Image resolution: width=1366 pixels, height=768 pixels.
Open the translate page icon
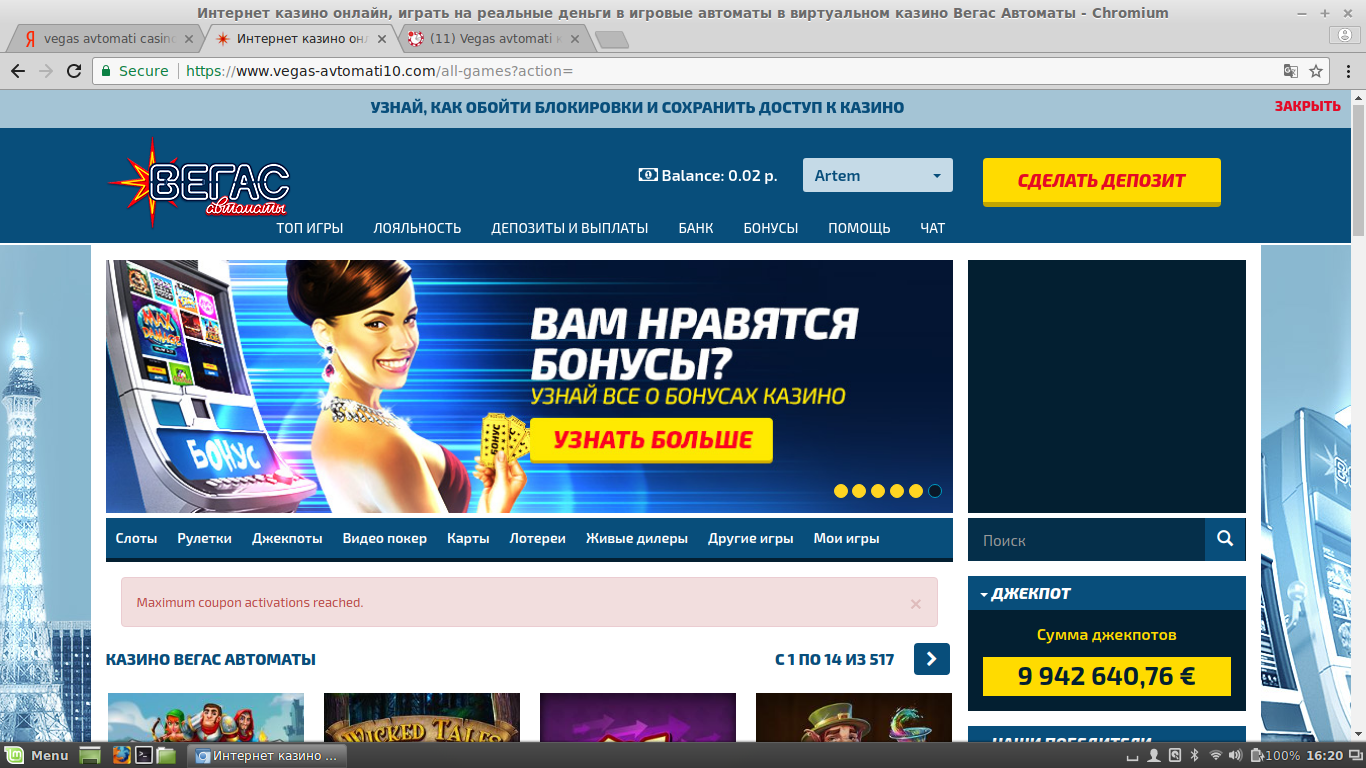pos(1291,71)
